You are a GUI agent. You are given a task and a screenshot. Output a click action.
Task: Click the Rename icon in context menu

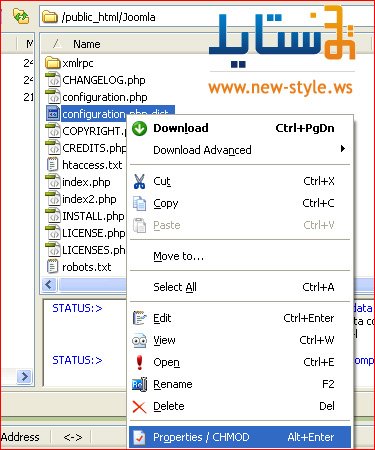click(139, 384)
